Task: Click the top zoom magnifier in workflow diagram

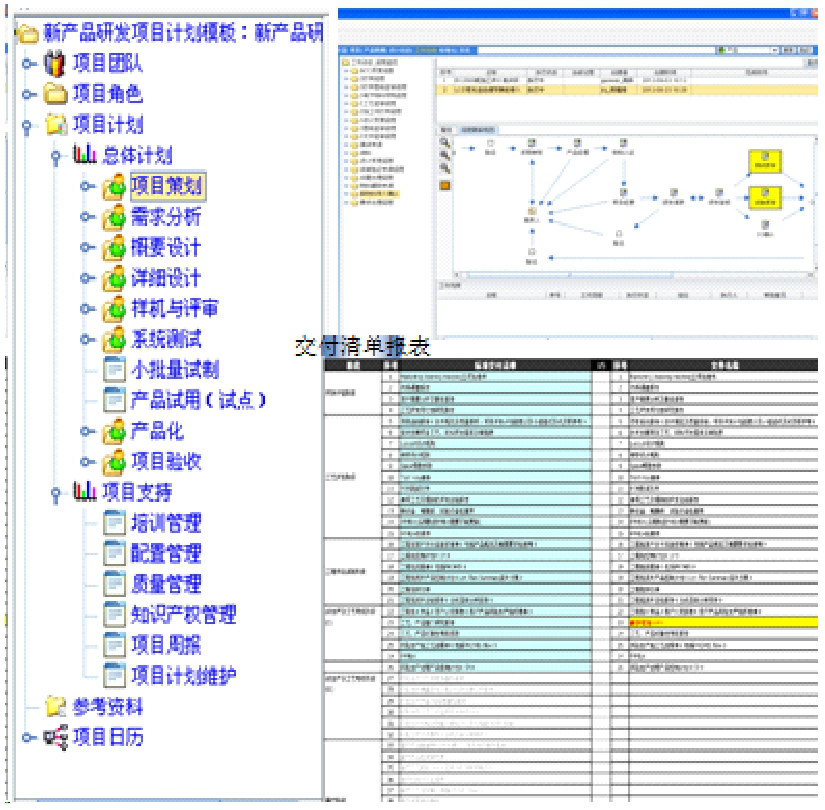Action: [445, 143]
